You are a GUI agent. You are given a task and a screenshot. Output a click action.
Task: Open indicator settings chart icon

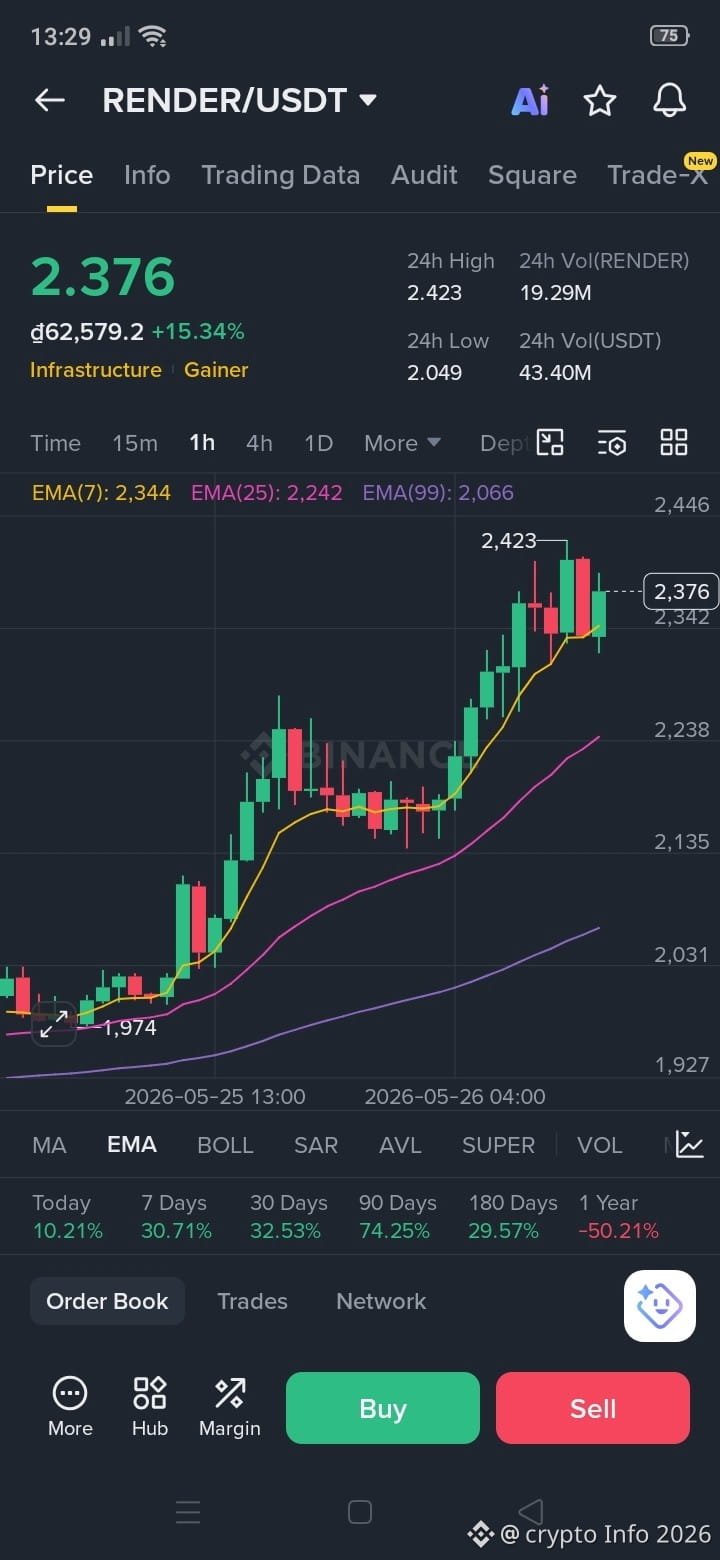690,1144
